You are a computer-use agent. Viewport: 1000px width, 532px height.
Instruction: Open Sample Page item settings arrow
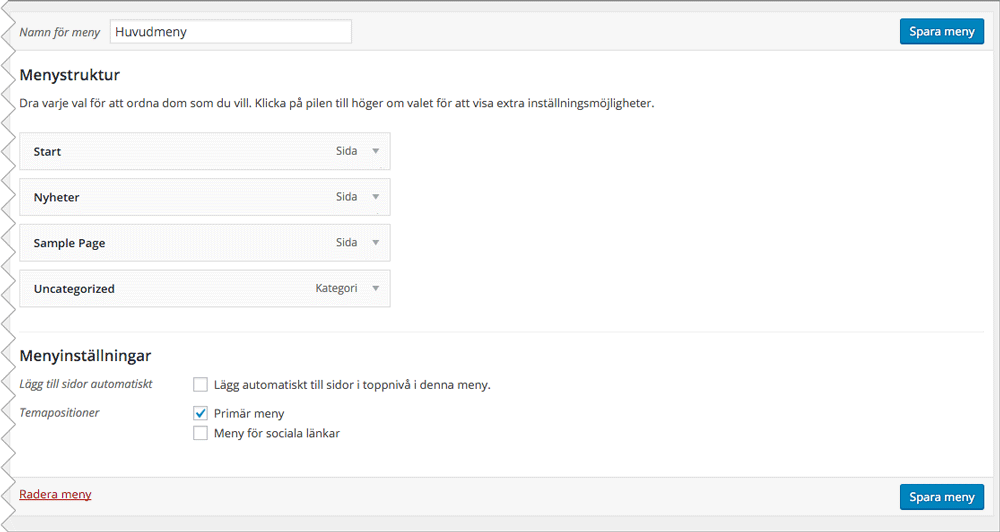[x=376, y=243]
